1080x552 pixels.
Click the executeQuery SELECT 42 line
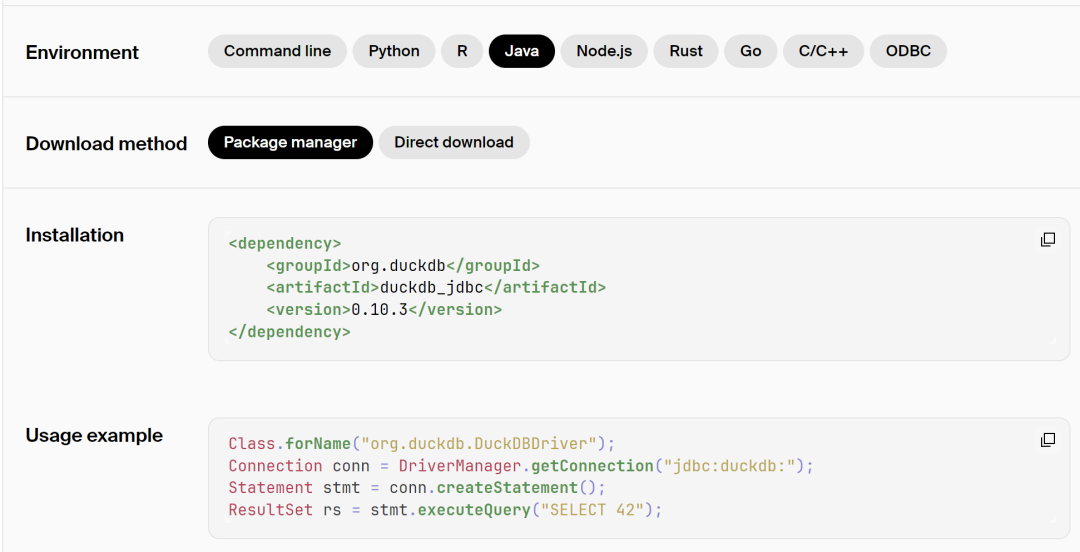click(445, 510)
